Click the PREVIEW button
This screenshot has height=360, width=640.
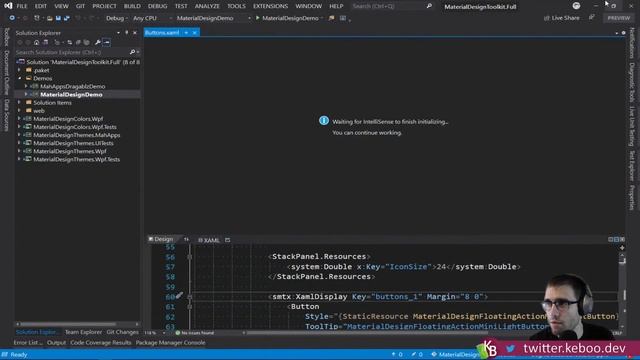tap(618, 18)
